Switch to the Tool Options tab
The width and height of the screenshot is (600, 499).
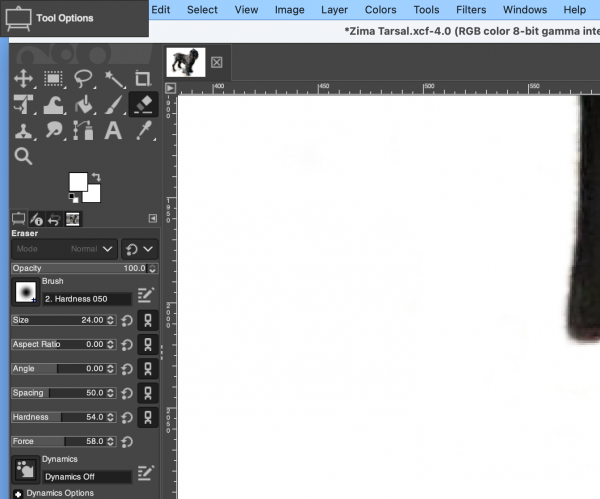click(x=18, y=219)
